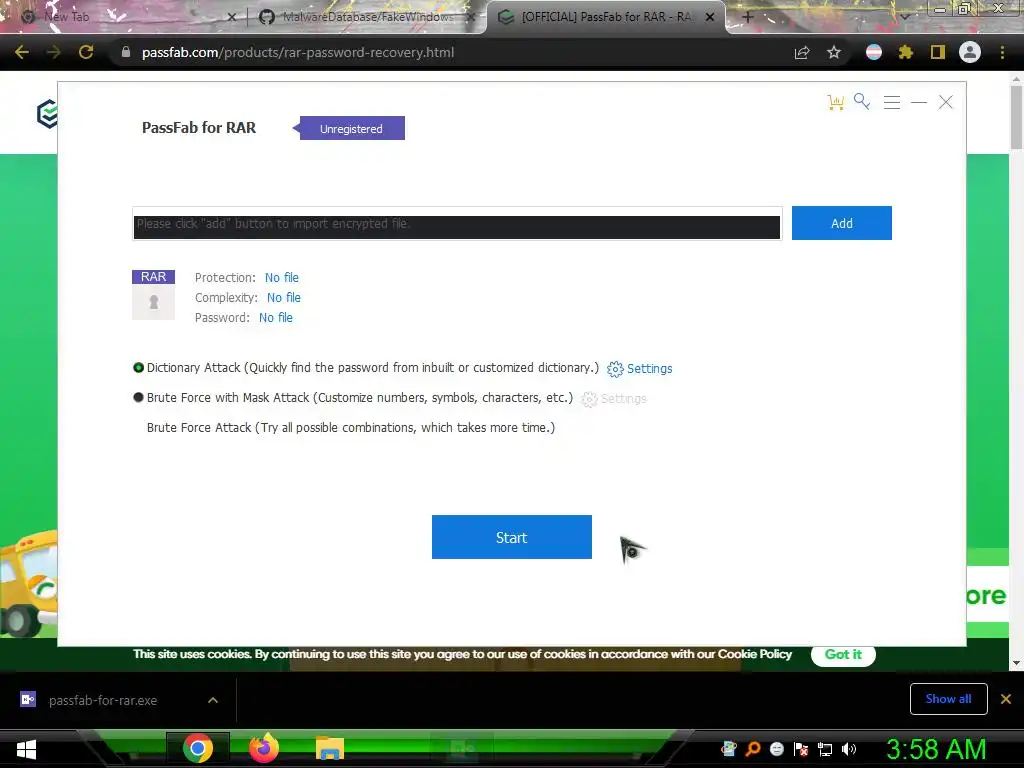
Task: Click the magnifier tray icon
Action: (x=753, y=749)
